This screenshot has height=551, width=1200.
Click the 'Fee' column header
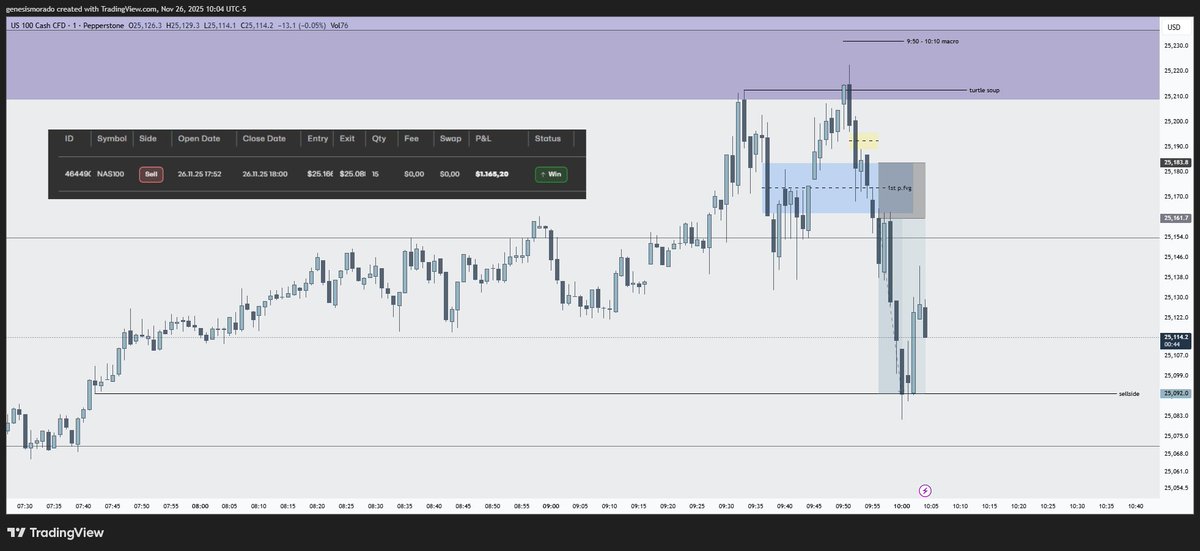(x=411, y=139)
